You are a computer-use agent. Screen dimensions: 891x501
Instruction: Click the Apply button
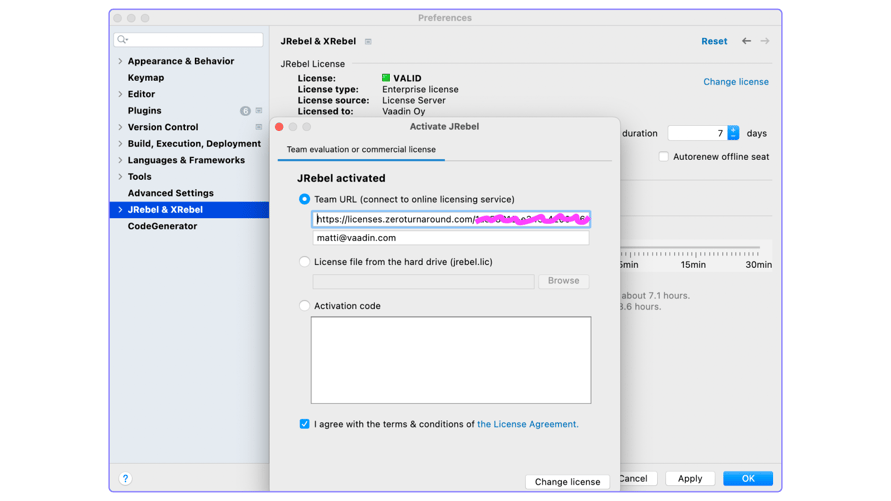[x=690, y=478]
